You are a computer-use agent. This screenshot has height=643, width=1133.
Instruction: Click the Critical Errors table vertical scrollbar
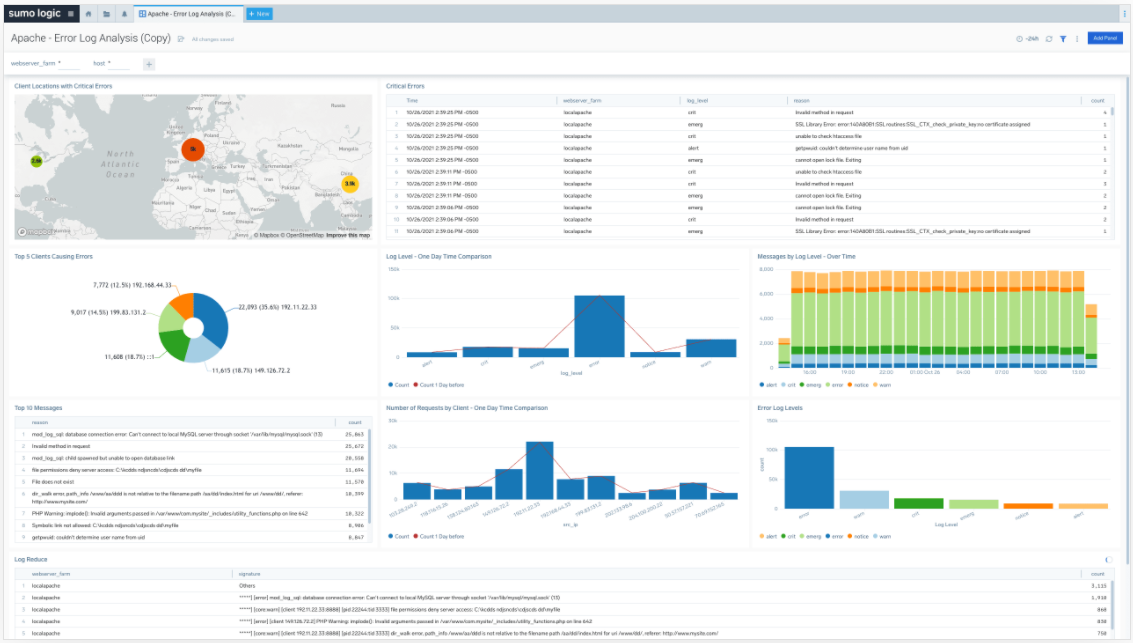(x=1112, y=112)
